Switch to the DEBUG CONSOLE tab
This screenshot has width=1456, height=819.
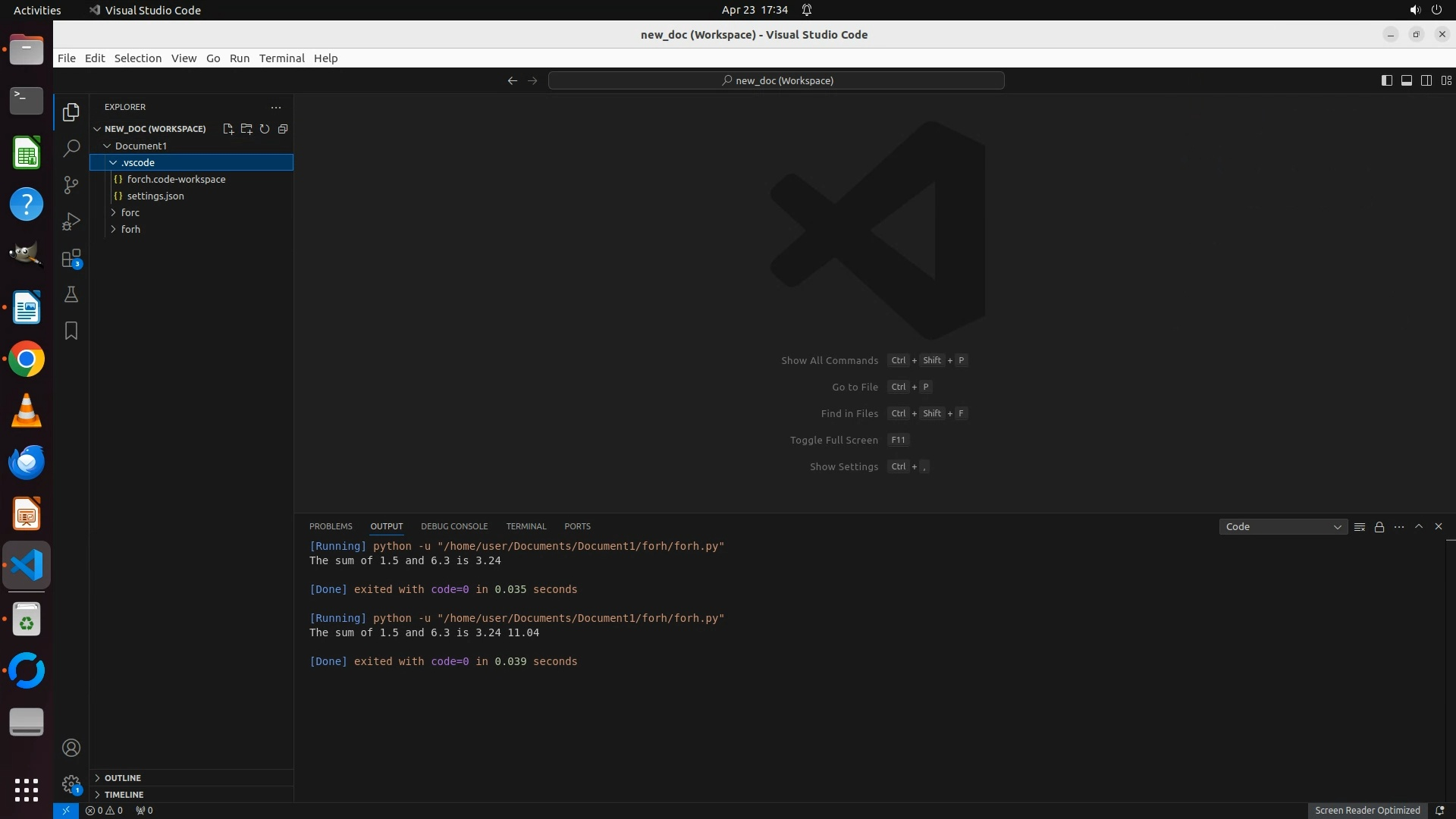point(454,526)
